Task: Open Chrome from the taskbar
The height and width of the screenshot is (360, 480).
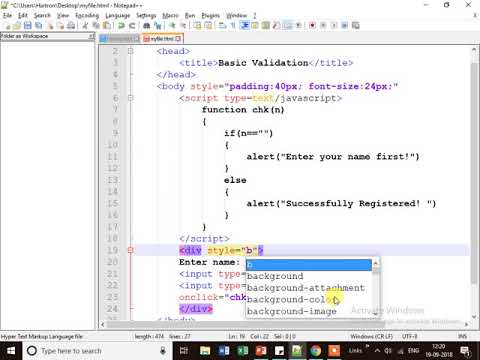Action: pyautogui.click(x=315, y=351)
